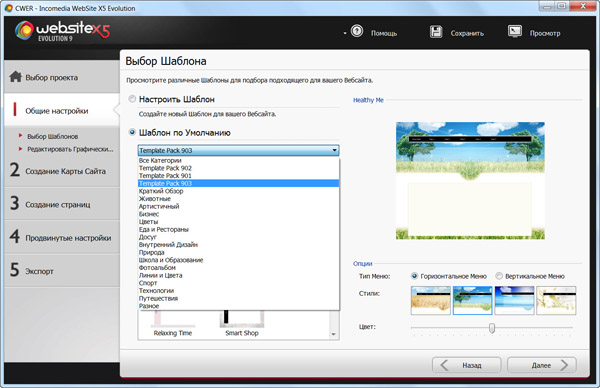Pick Фотоальбом in the category list
The width and height of the screenshot is (600, 388).
click(x=238, y=267)
